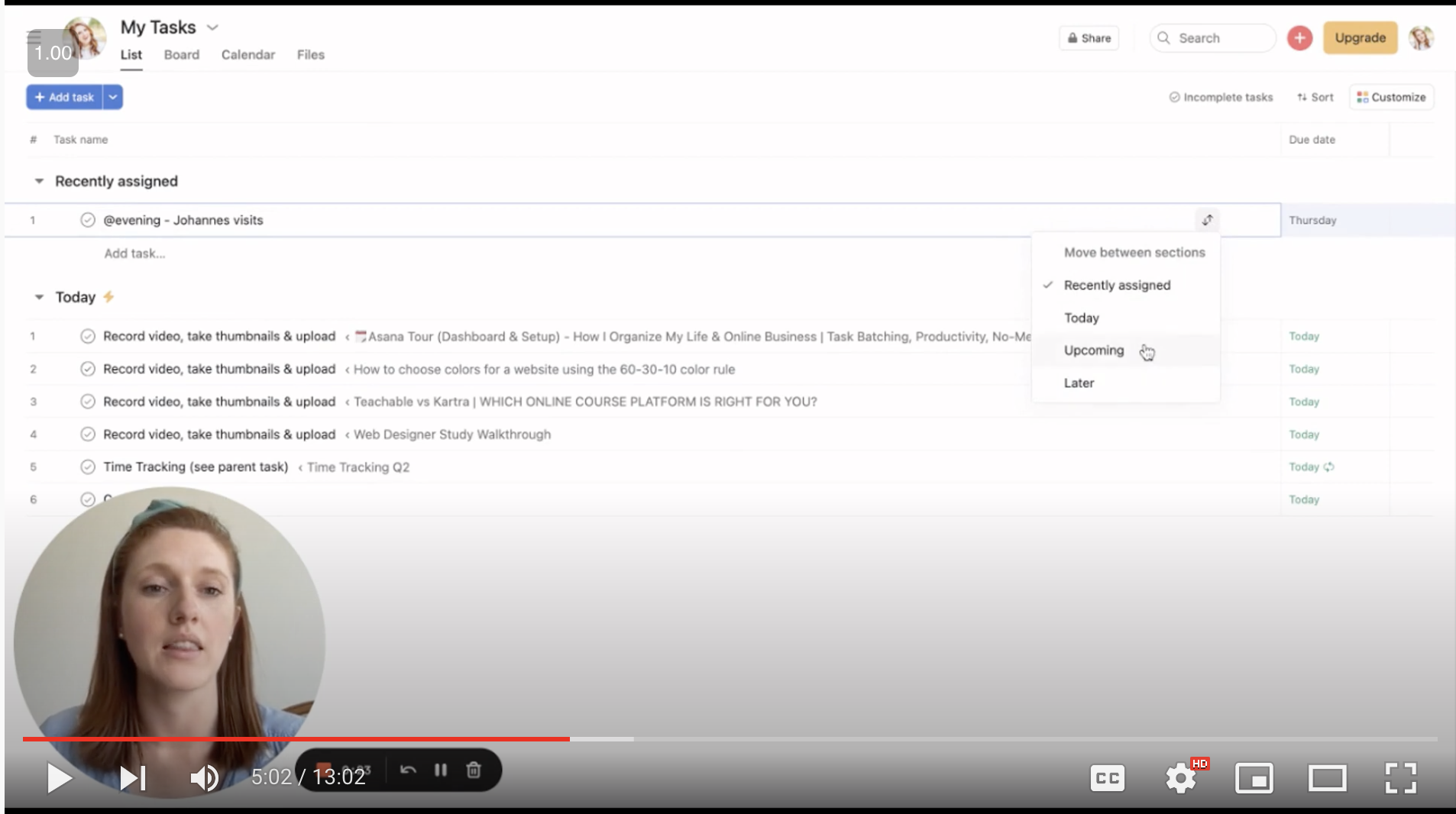Check off task number 6

[88, 499]
